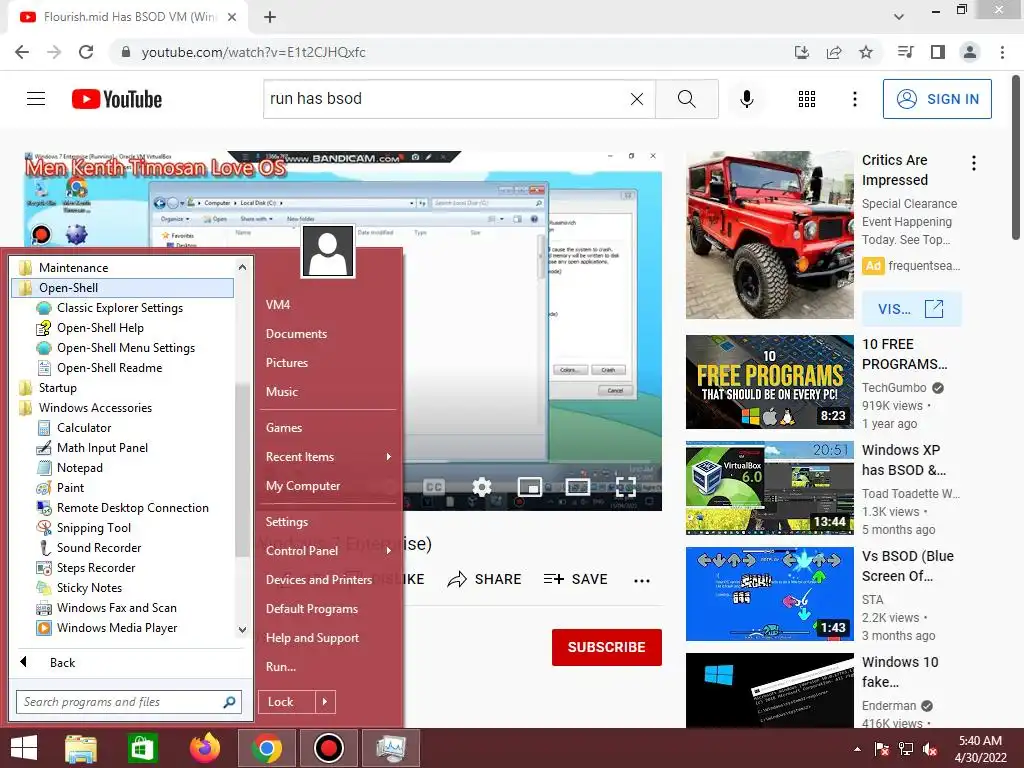
Task: Open File Explorer from the taskbar
Action: [x=80, y=748]
